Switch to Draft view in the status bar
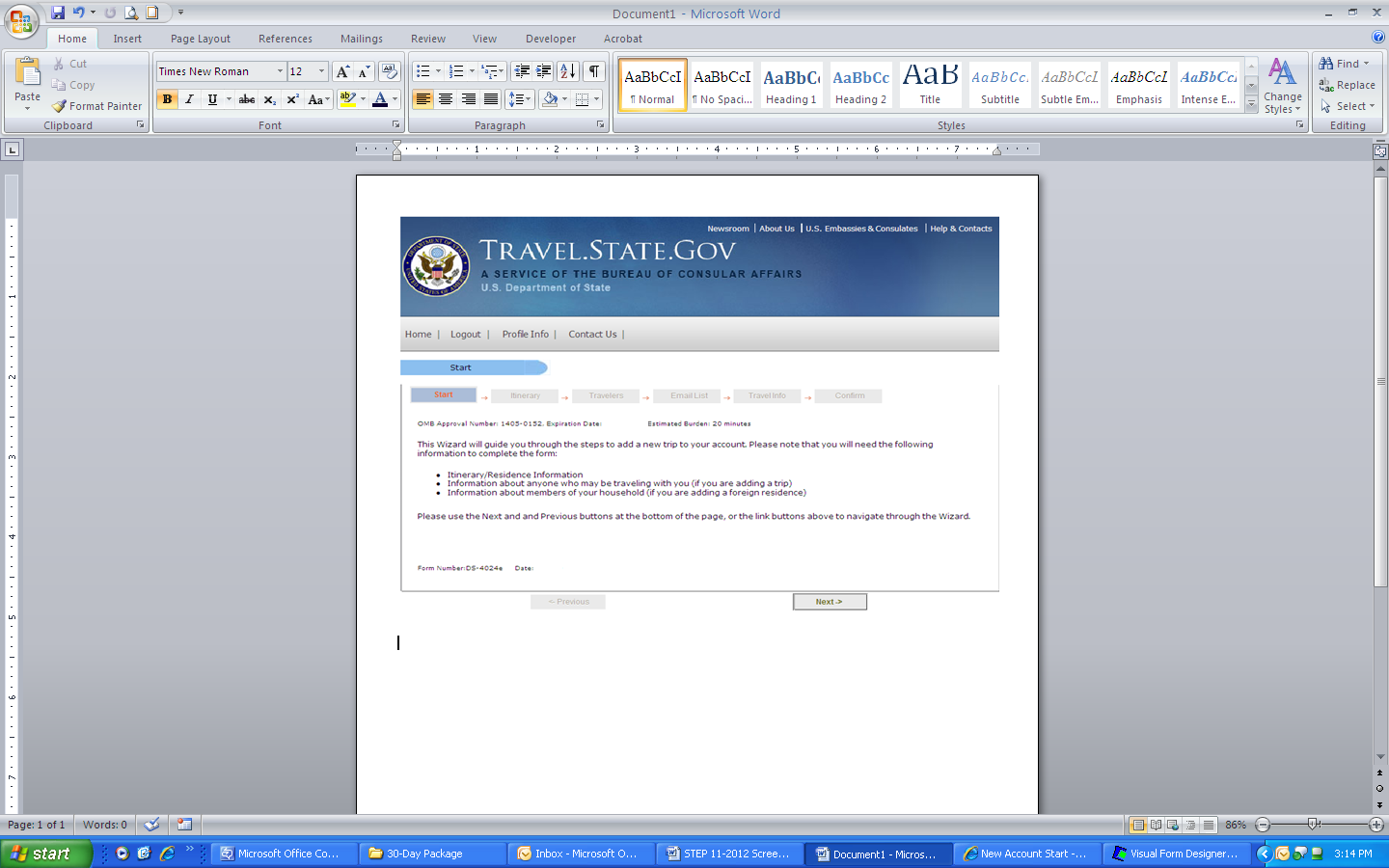 click(1209, 825)
